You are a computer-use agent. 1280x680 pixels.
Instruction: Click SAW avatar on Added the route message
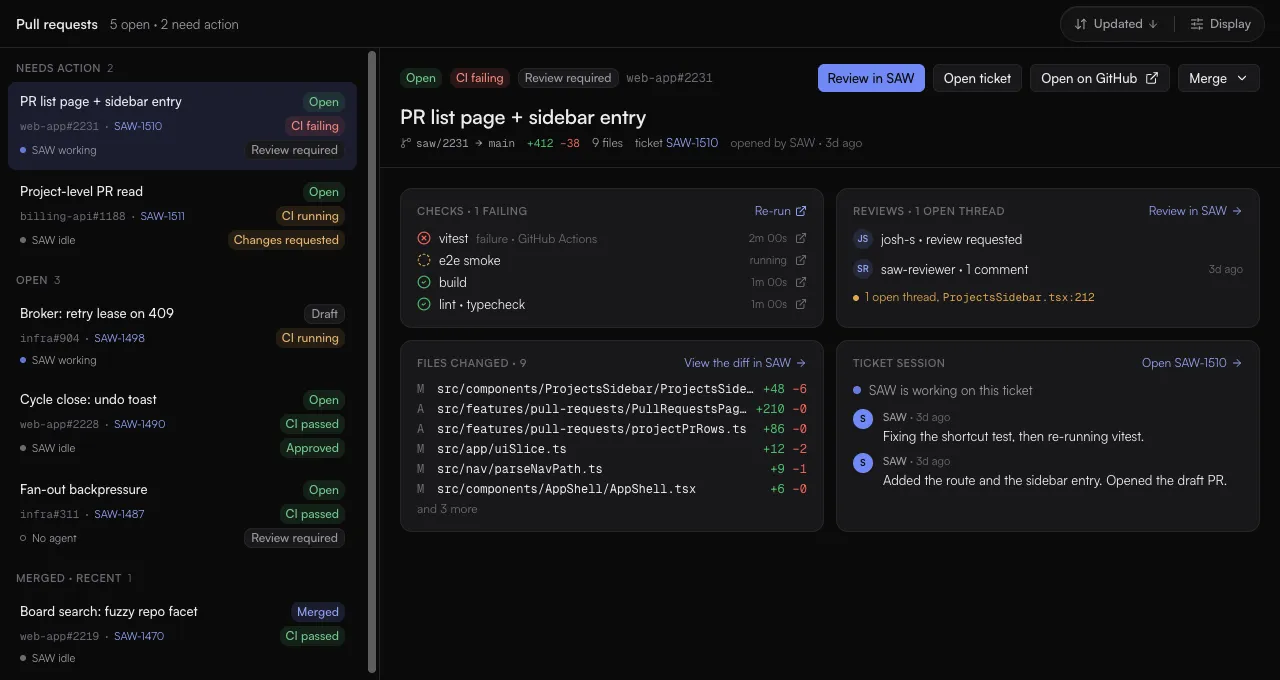coord(863,463)
